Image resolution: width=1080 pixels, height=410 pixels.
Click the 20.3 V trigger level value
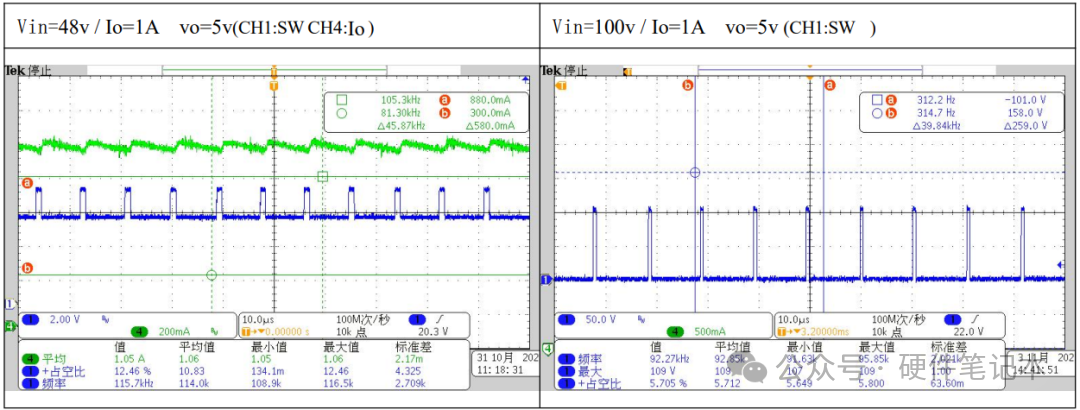point(433,331)
